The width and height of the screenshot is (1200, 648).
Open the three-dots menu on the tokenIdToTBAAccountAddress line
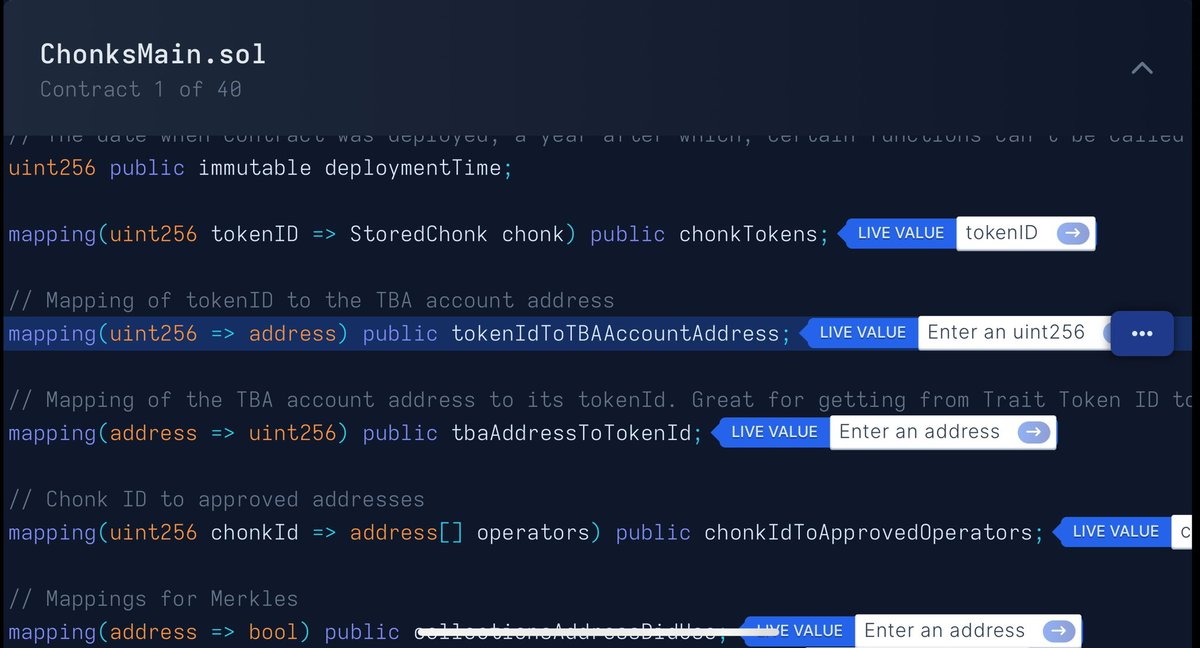point(1142,333)
